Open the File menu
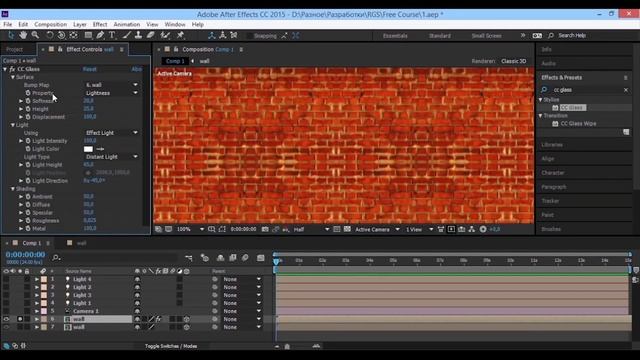 click(x=7, y=24)
